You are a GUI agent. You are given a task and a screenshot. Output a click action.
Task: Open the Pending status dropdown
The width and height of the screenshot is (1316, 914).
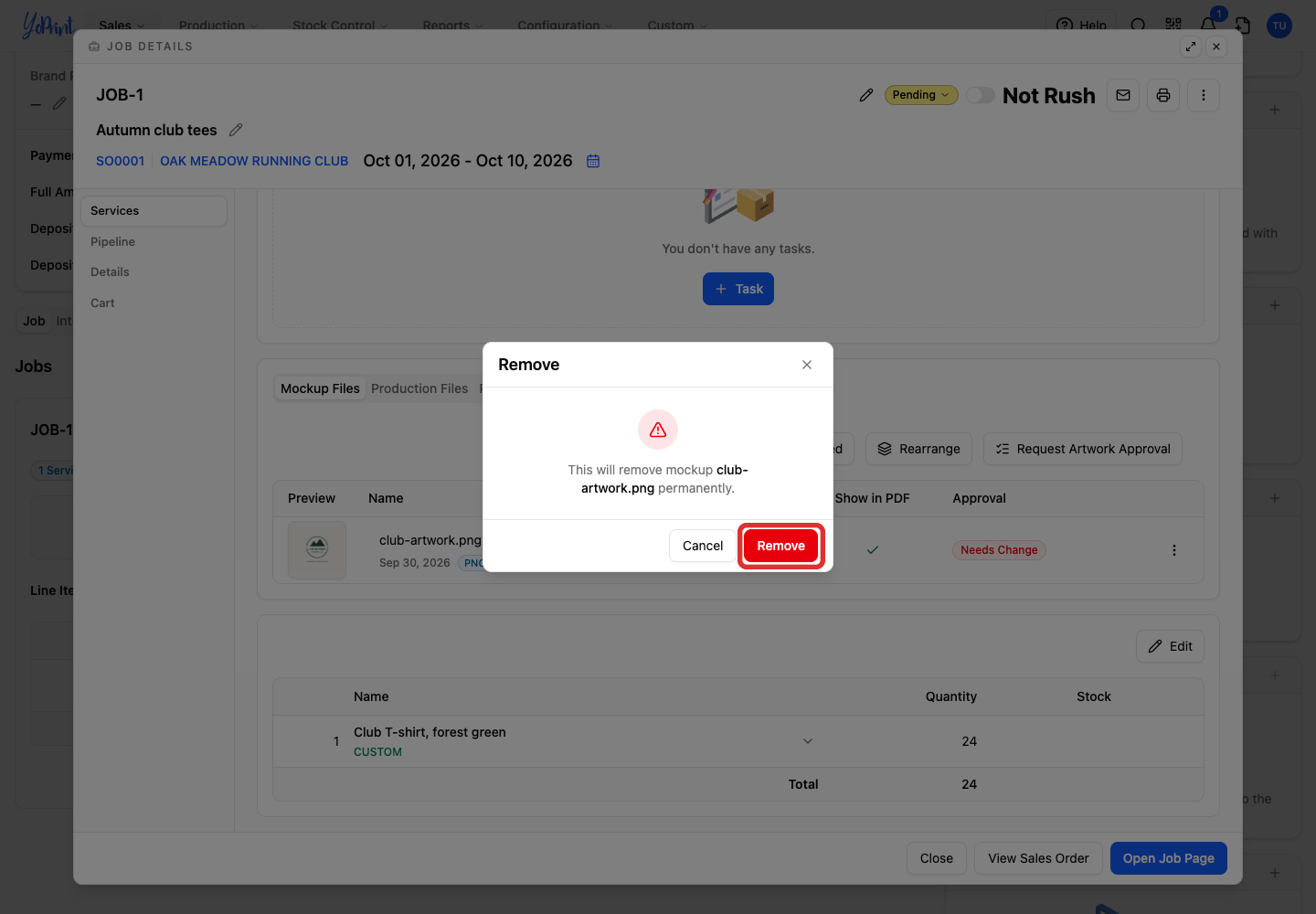(921, 95)
